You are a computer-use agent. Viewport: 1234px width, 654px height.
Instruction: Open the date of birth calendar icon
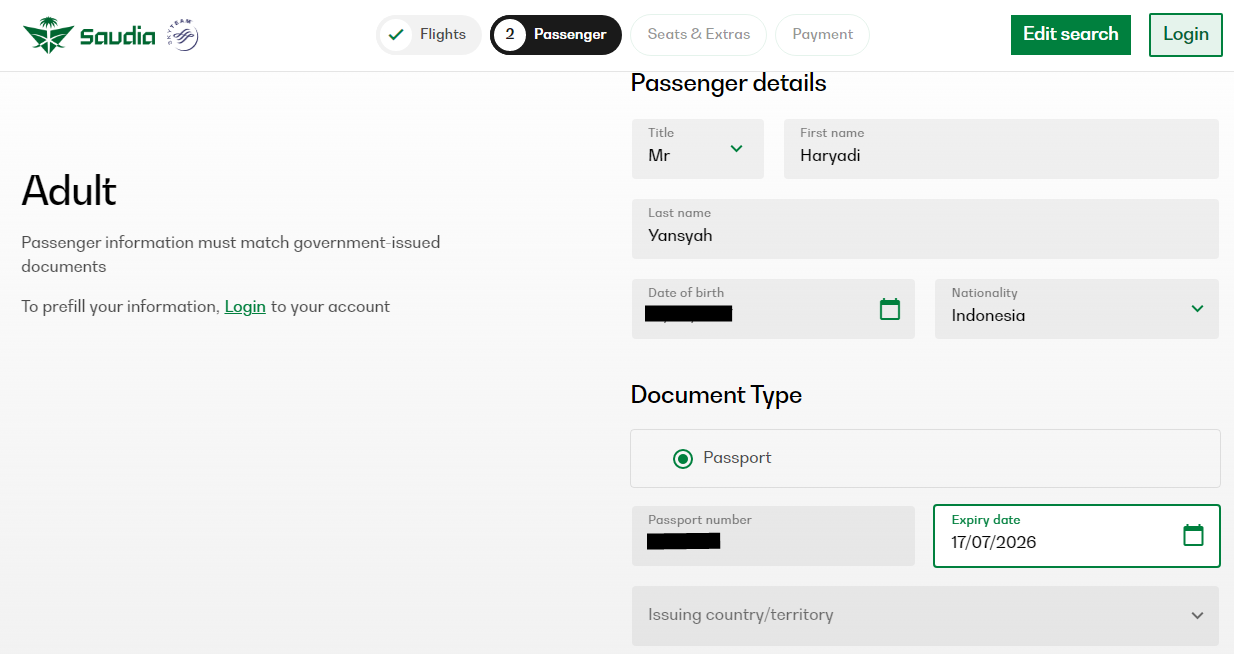click(x=889, y=309)
